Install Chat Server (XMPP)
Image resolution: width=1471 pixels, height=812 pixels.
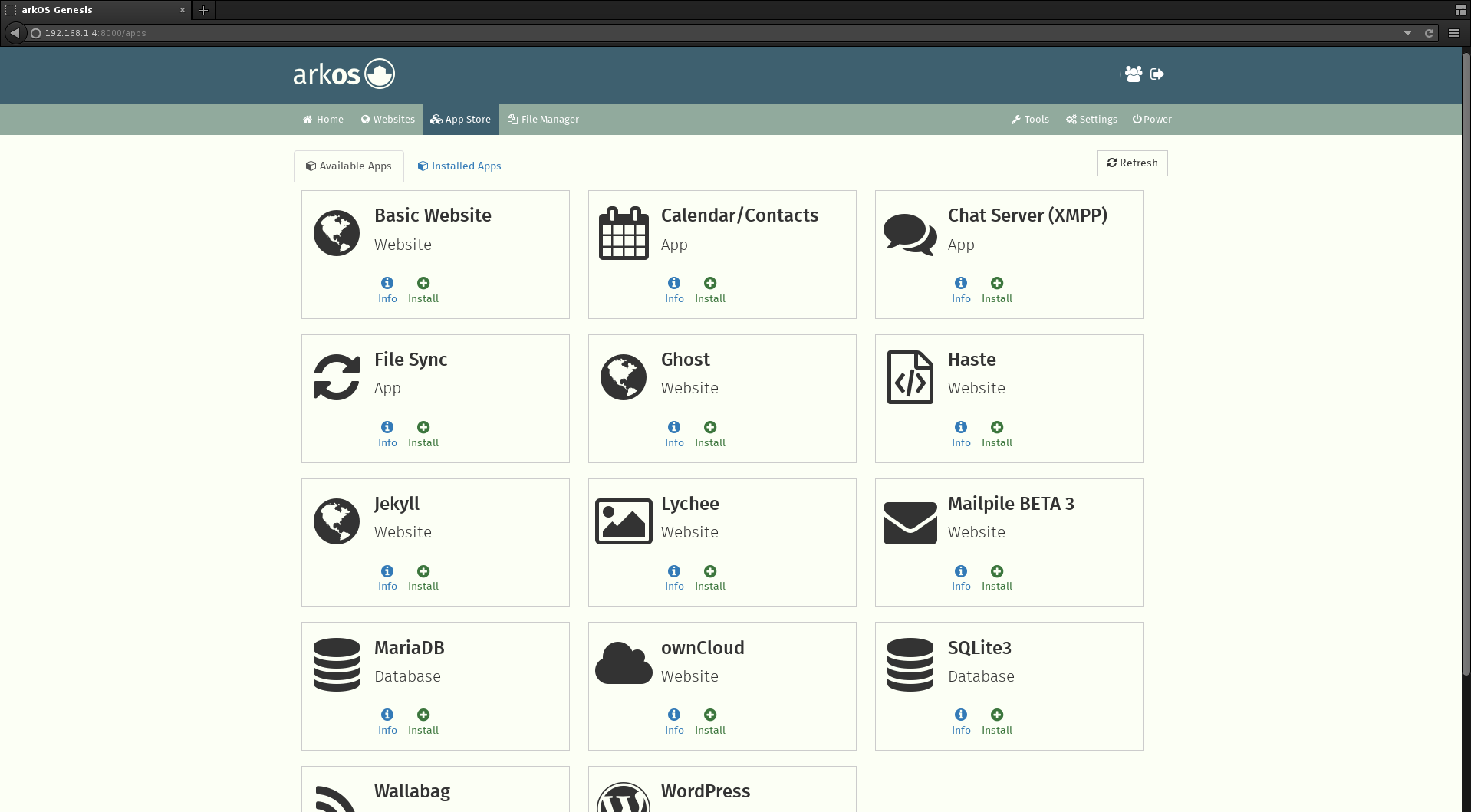point(997,291)
